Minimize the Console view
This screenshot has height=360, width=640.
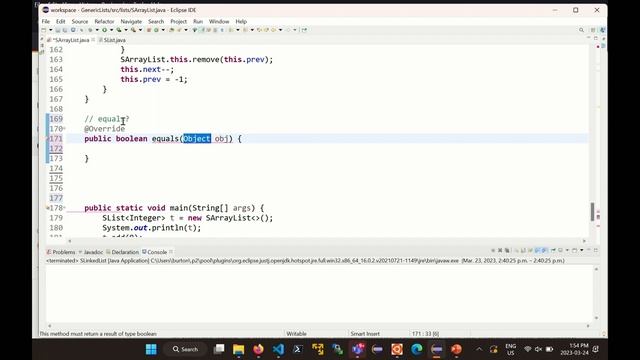(x=589, y=250)
